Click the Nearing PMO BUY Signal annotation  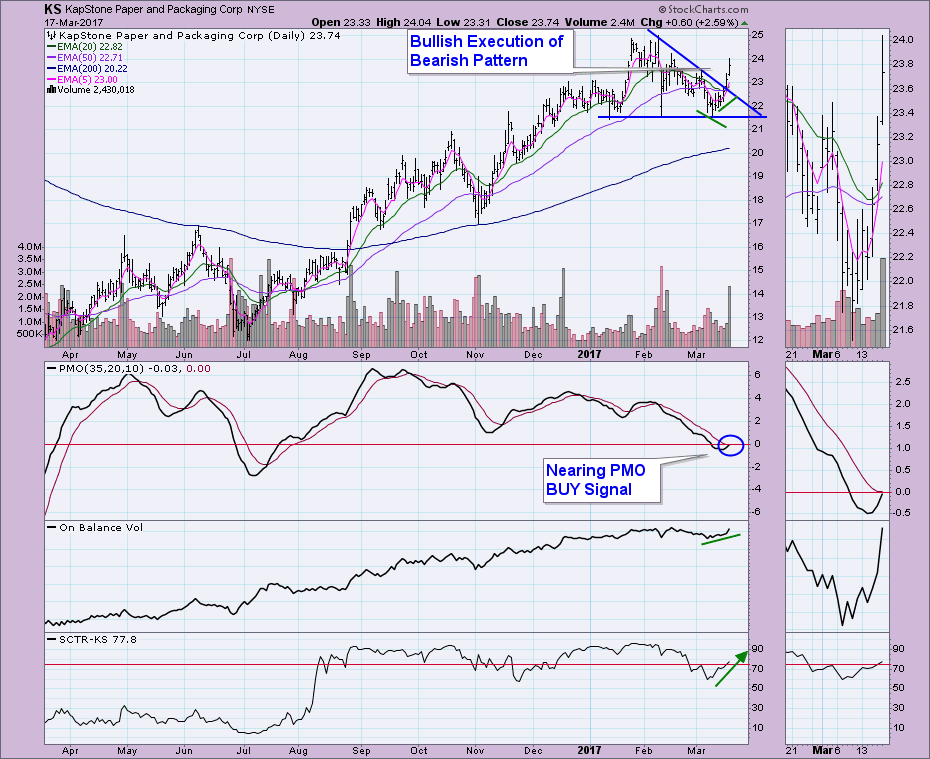[x=600, y=479]
